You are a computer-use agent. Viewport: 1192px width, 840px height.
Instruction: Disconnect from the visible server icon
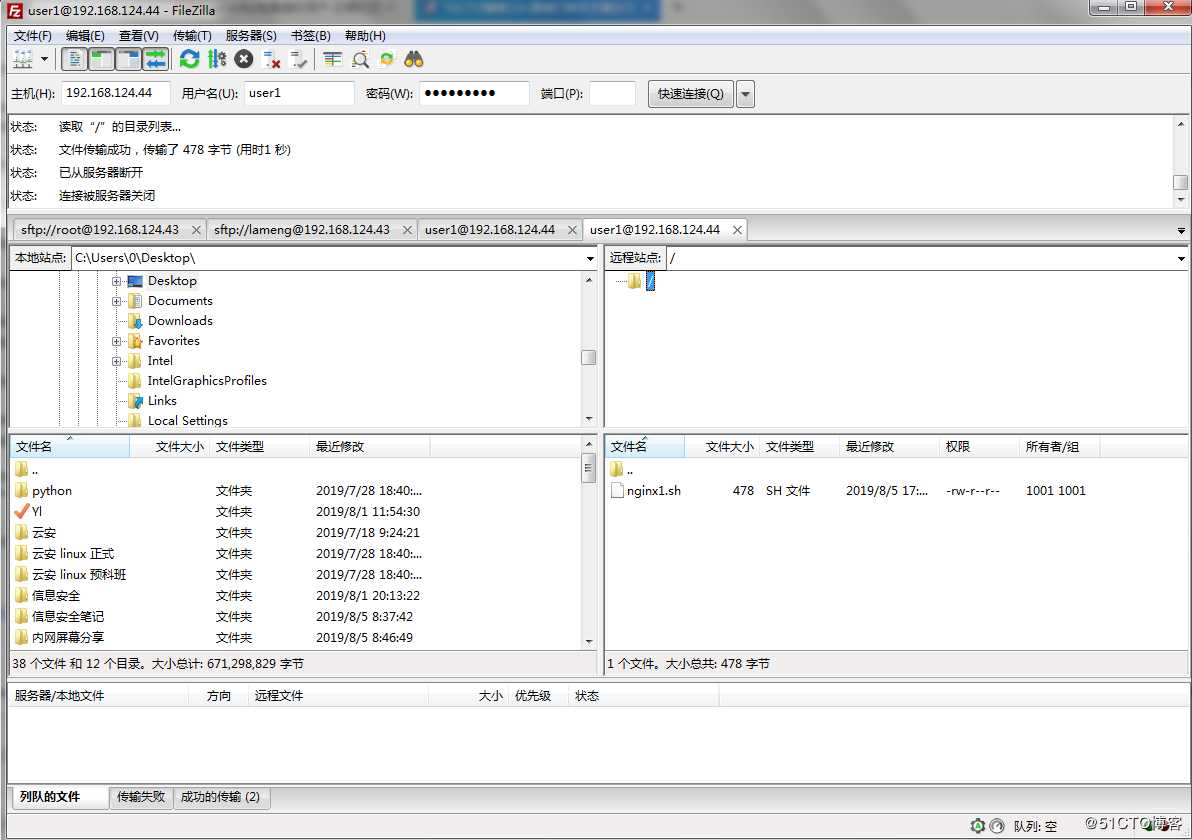click(271, 59)
